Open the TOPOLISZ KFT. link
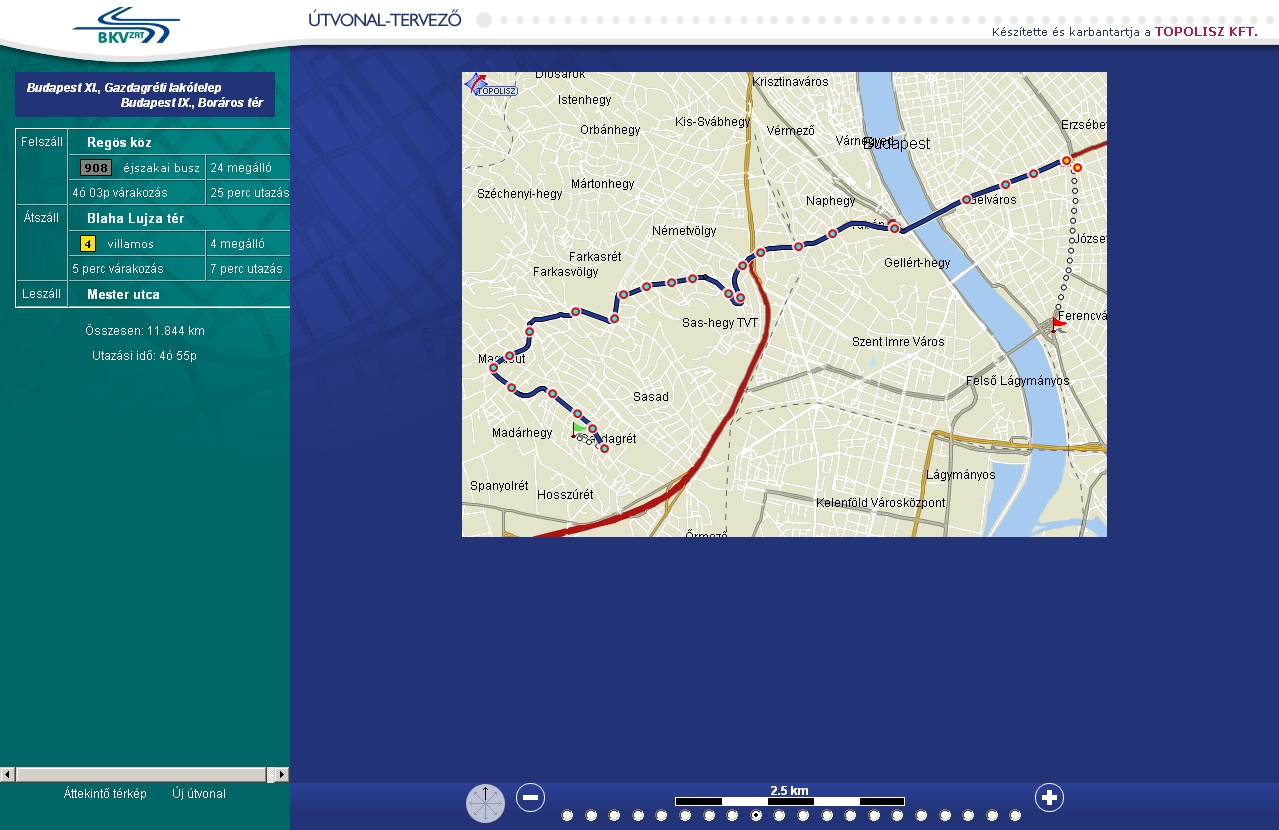 pyautogui.click(x=1206, y=31)
